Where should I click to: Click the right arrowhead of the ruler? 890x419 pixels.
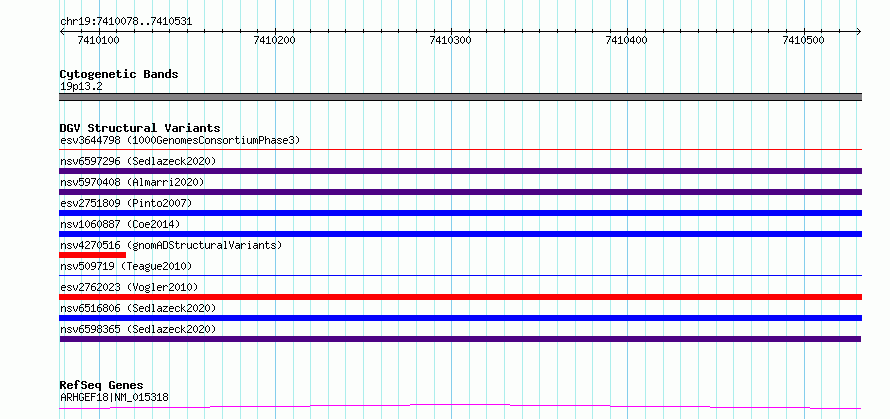point(859,31)
